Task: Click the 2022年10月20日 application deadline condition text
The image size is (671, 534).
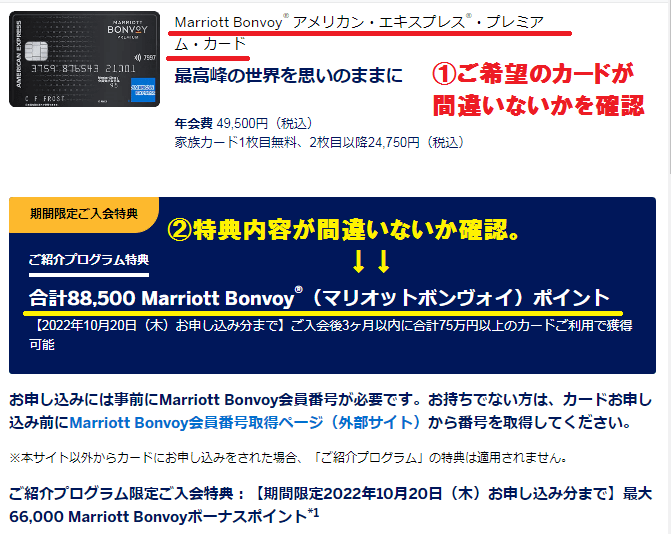Action: tap(330, 335)
